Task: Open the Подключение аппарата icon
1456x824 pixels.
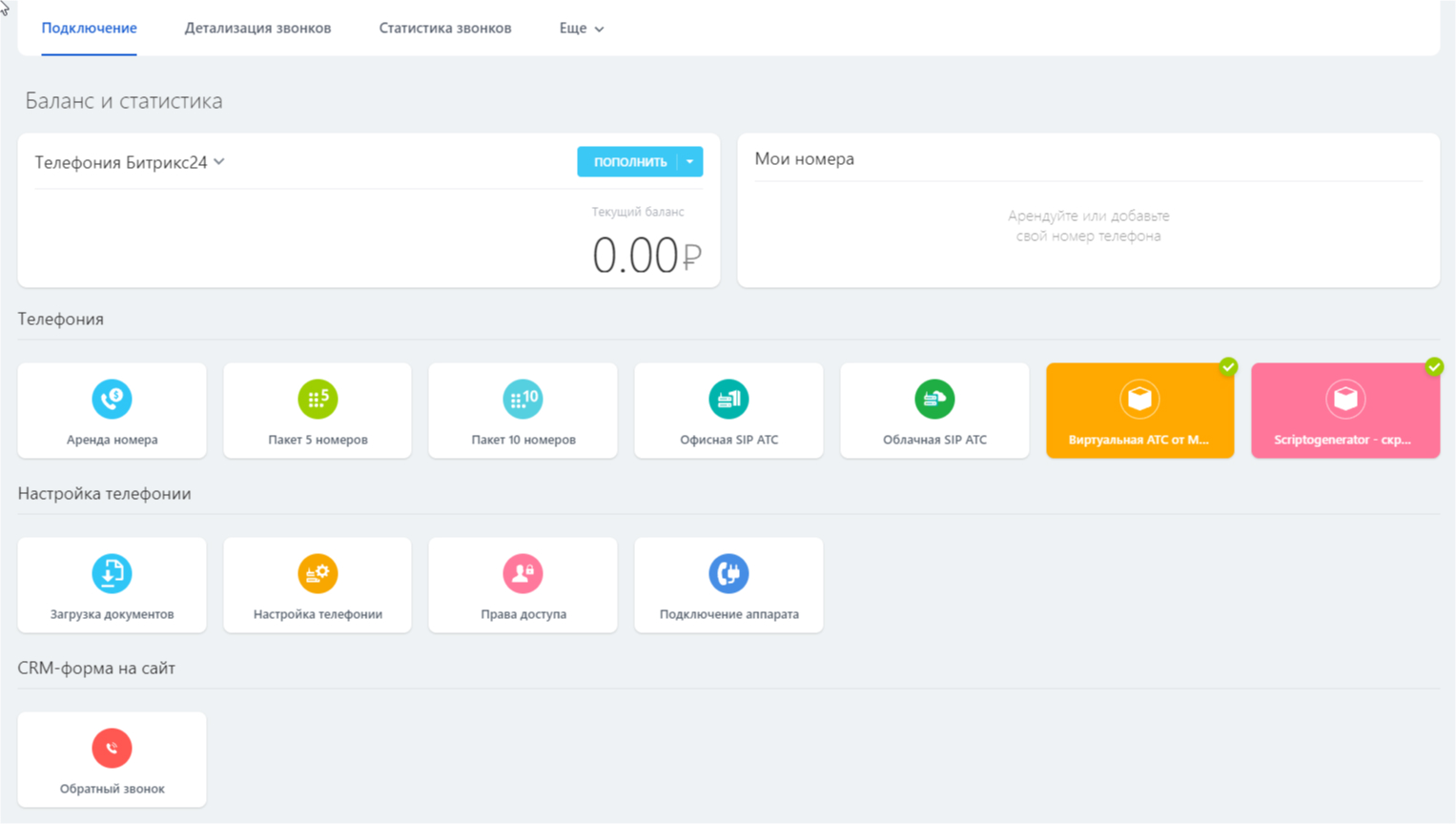Action: [x=728, y=573]
